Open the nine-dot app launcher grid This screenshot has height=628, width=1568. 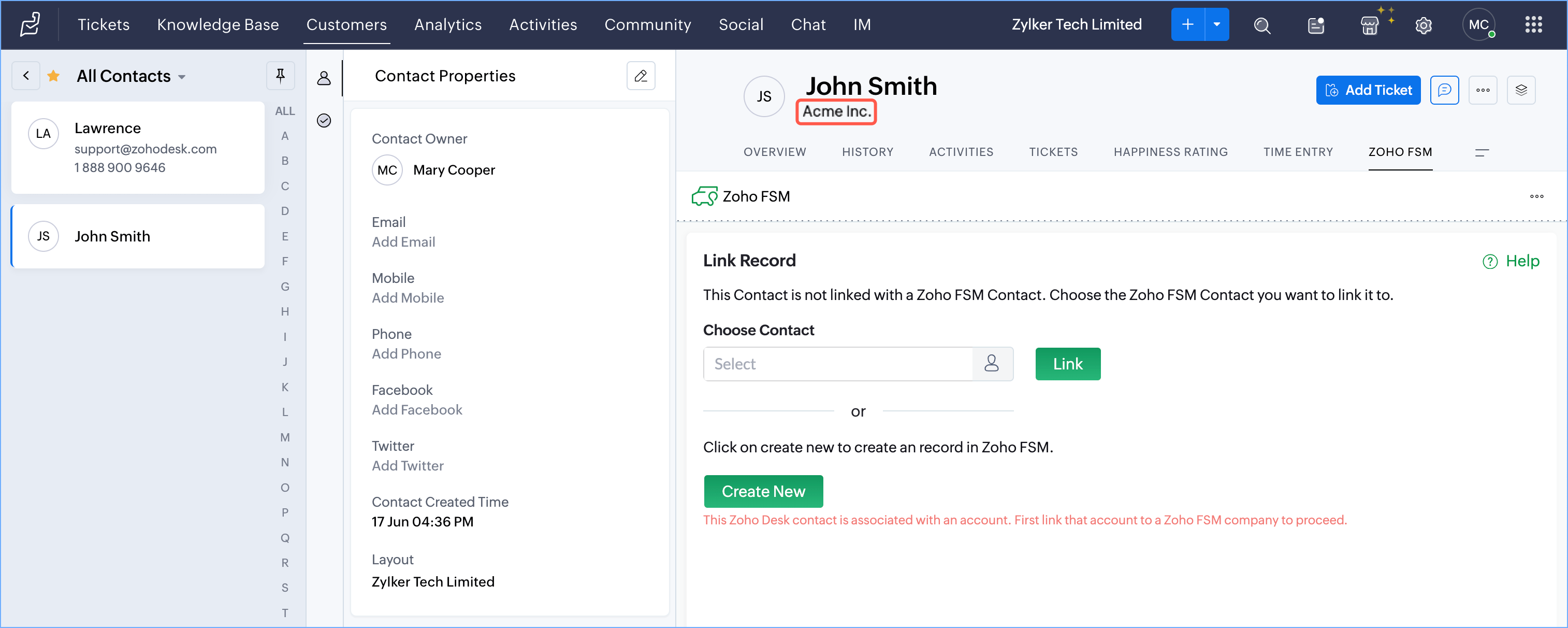(1533, 25)
